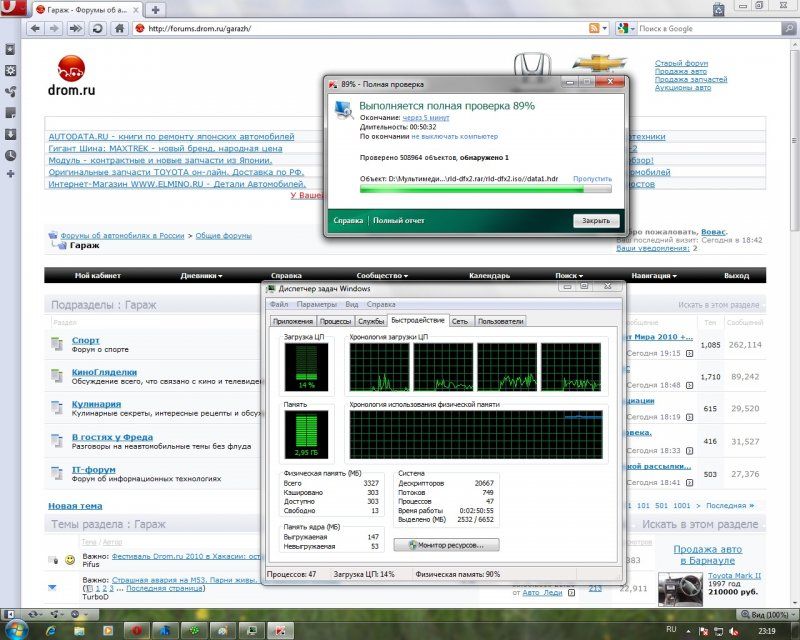Click не выключать компьютер option link
This screenshot has height=640, width=800.
(x=455, y=137)
